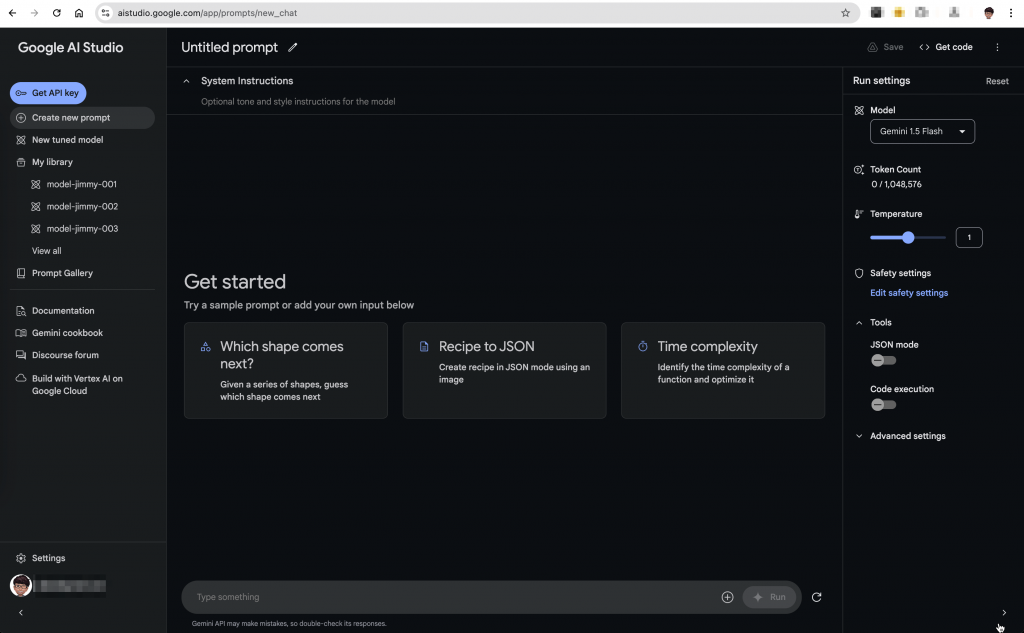Click the Chrome profile avatar in toolbar
The image size is (1024, 633).
[989, 13]
